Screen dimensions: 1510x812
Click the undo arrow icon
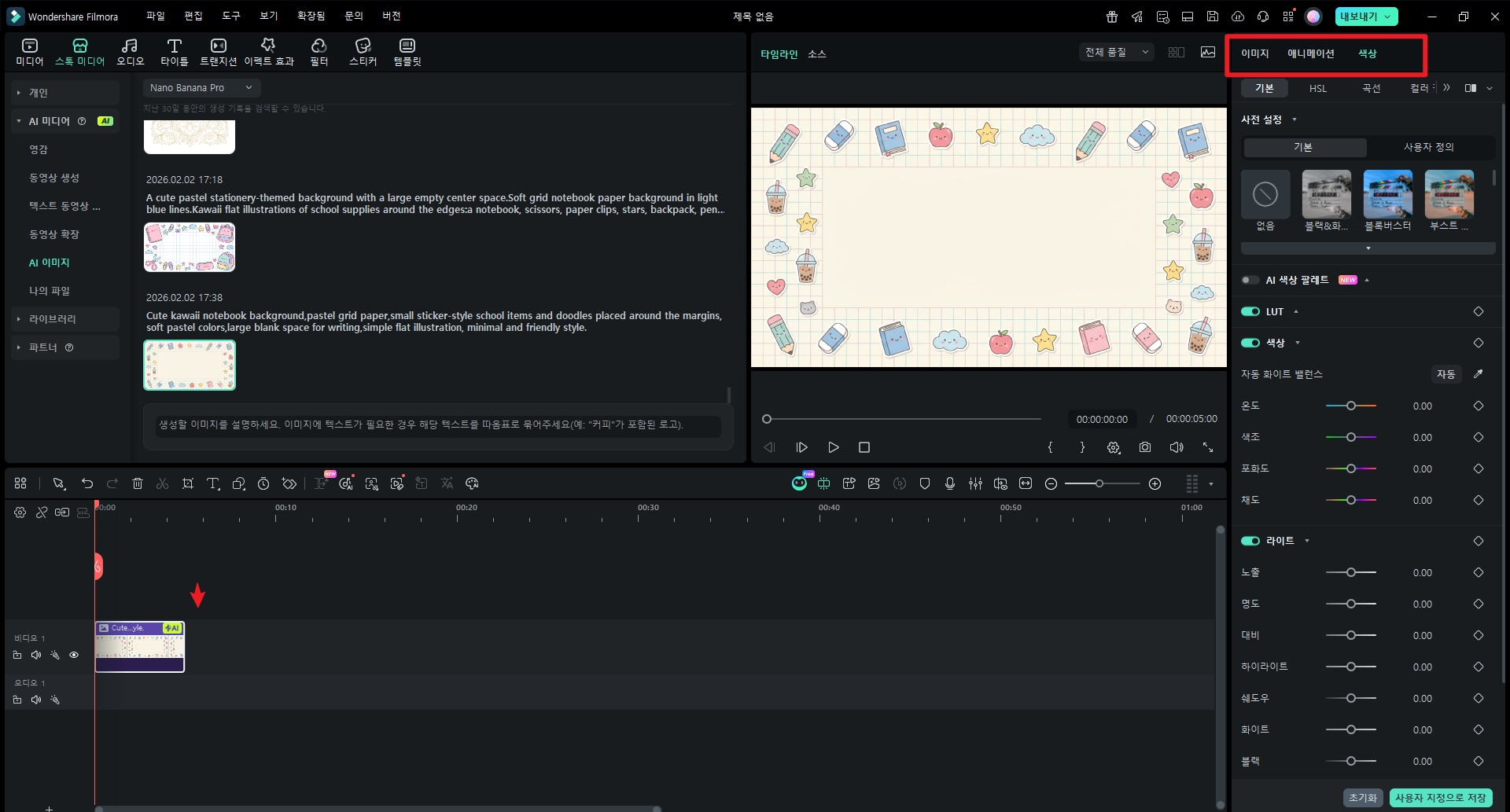87,483
